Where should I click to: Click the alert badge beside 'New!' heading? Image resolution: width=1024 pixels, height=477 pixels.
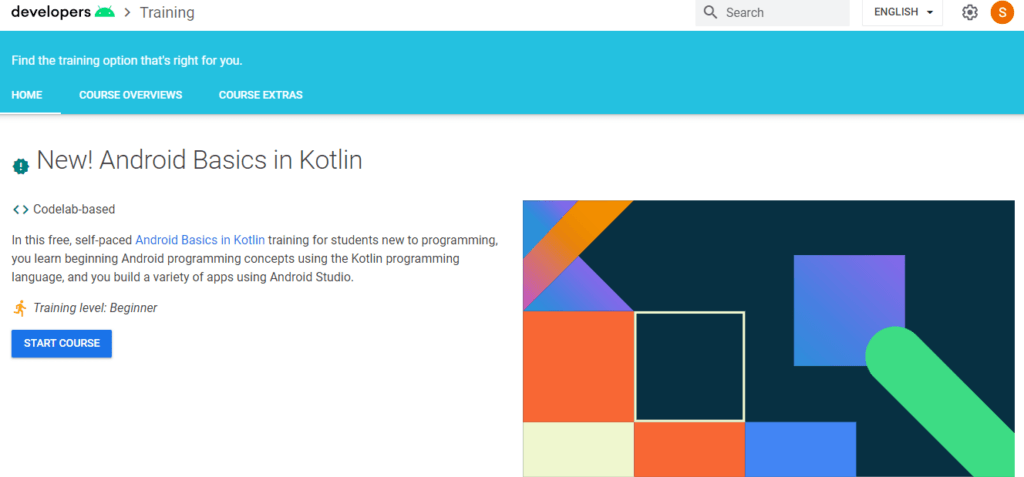tap(21, 166)
